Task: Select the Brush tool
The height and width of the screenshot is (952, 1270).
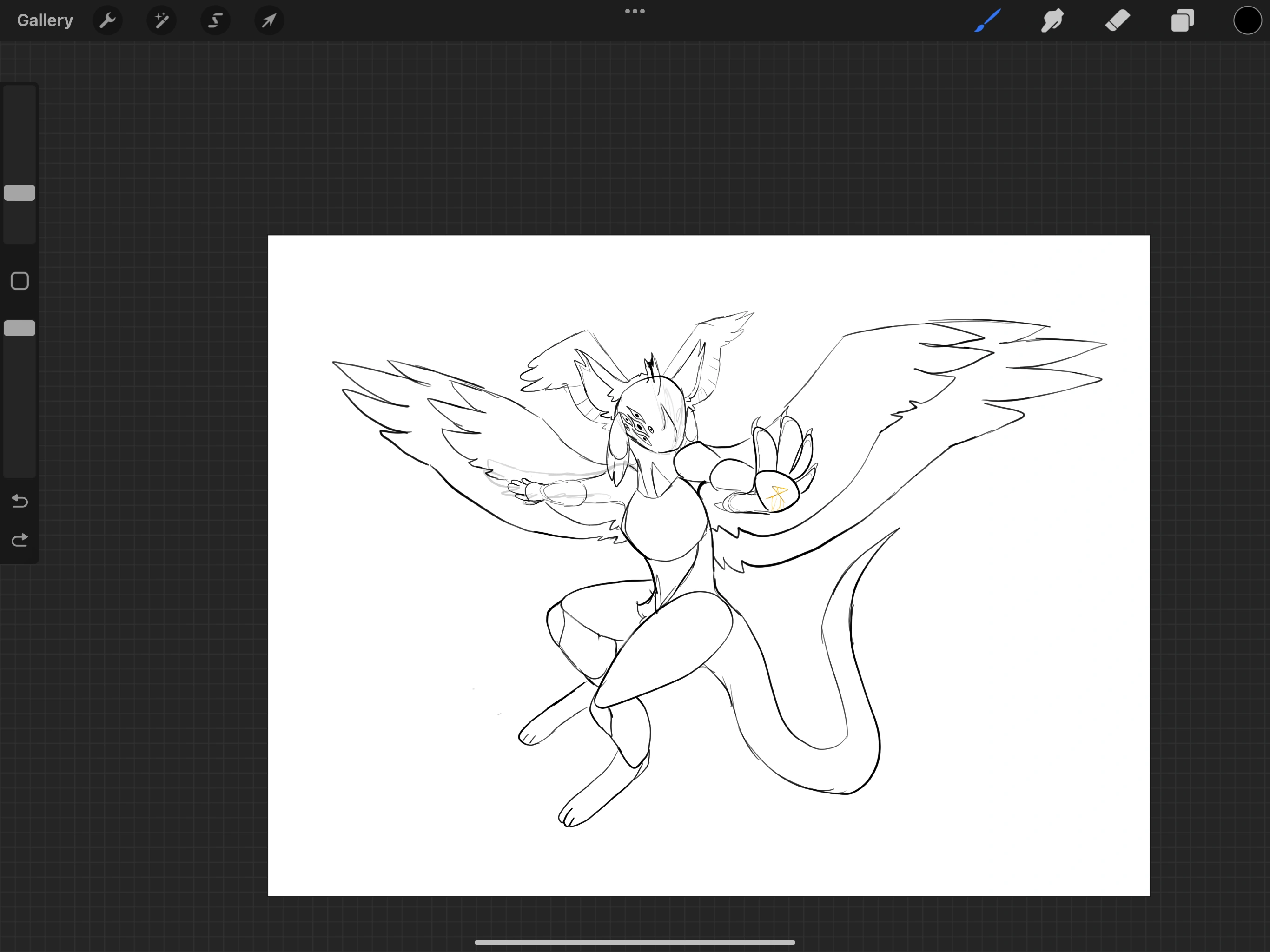Action: pyautogui.click(x=987, y=20)
